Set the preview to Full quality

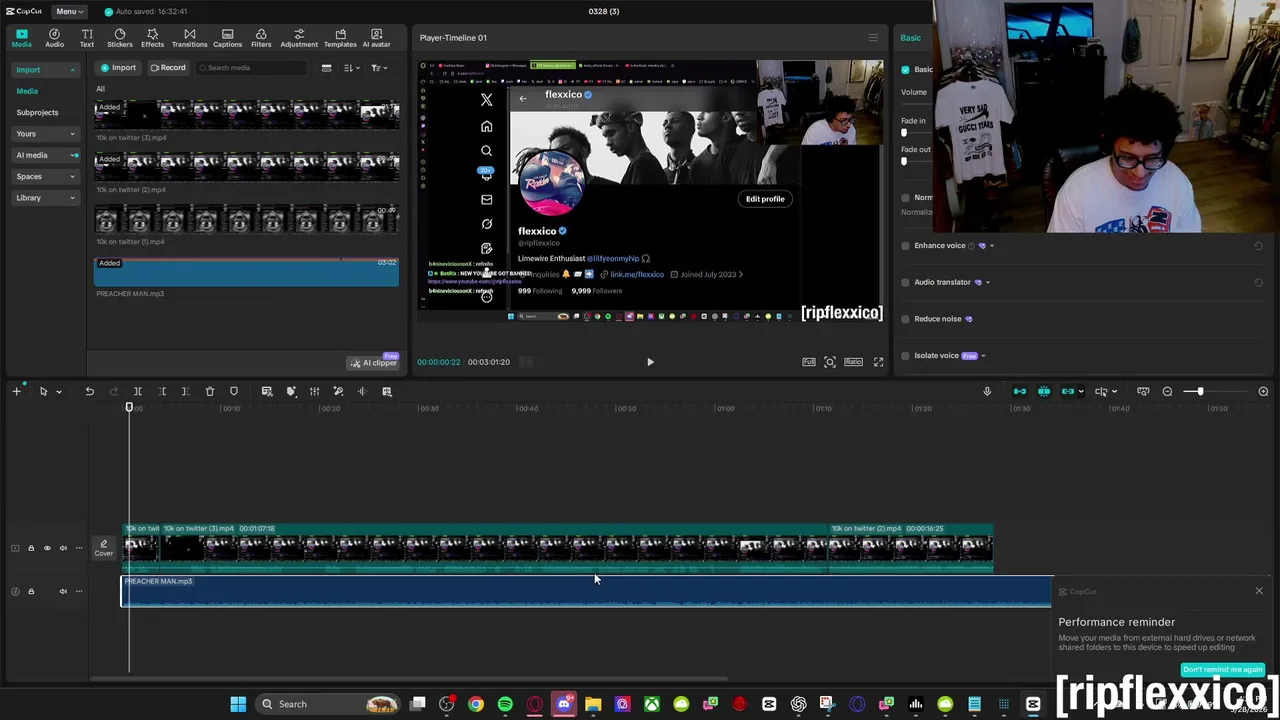[808, 362]
